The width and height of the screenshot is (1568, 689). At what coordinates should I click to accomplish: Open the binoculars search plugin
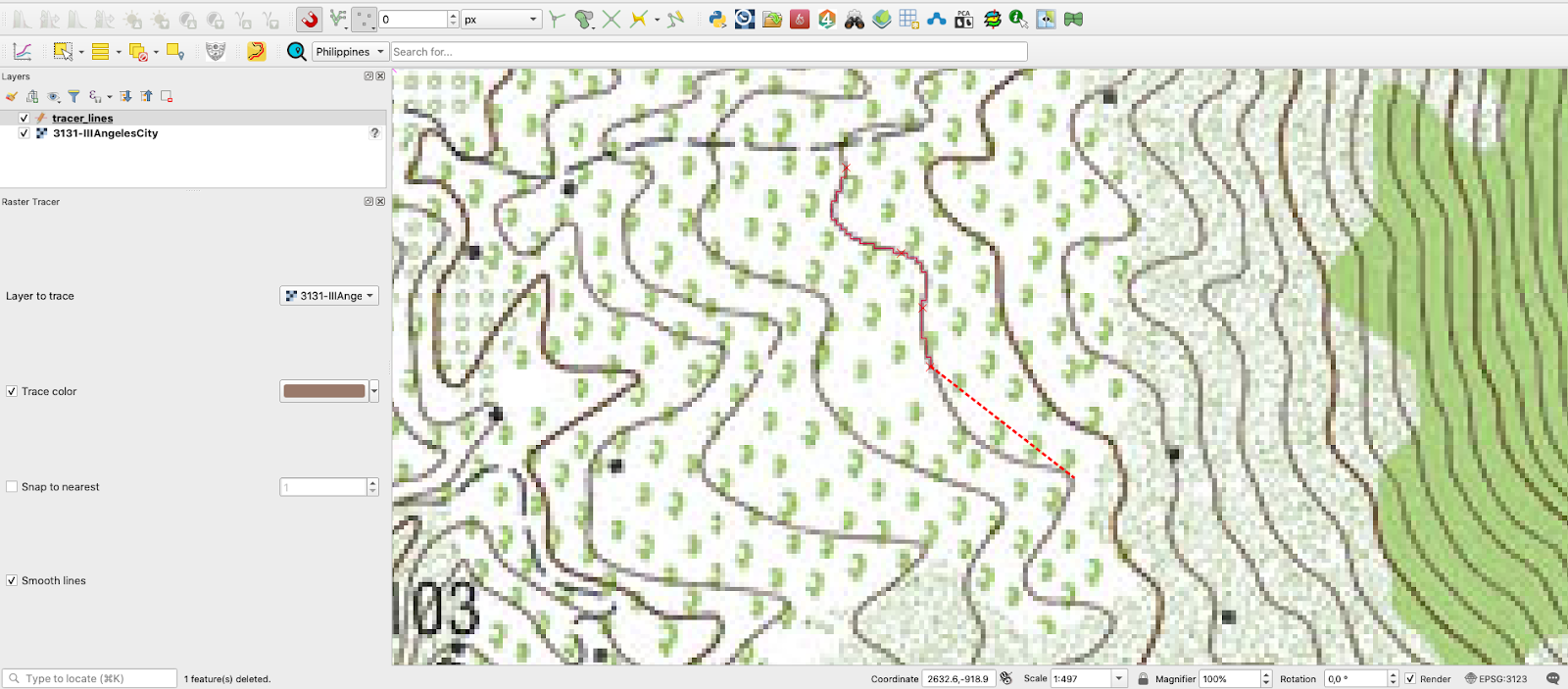click(855, 20)
